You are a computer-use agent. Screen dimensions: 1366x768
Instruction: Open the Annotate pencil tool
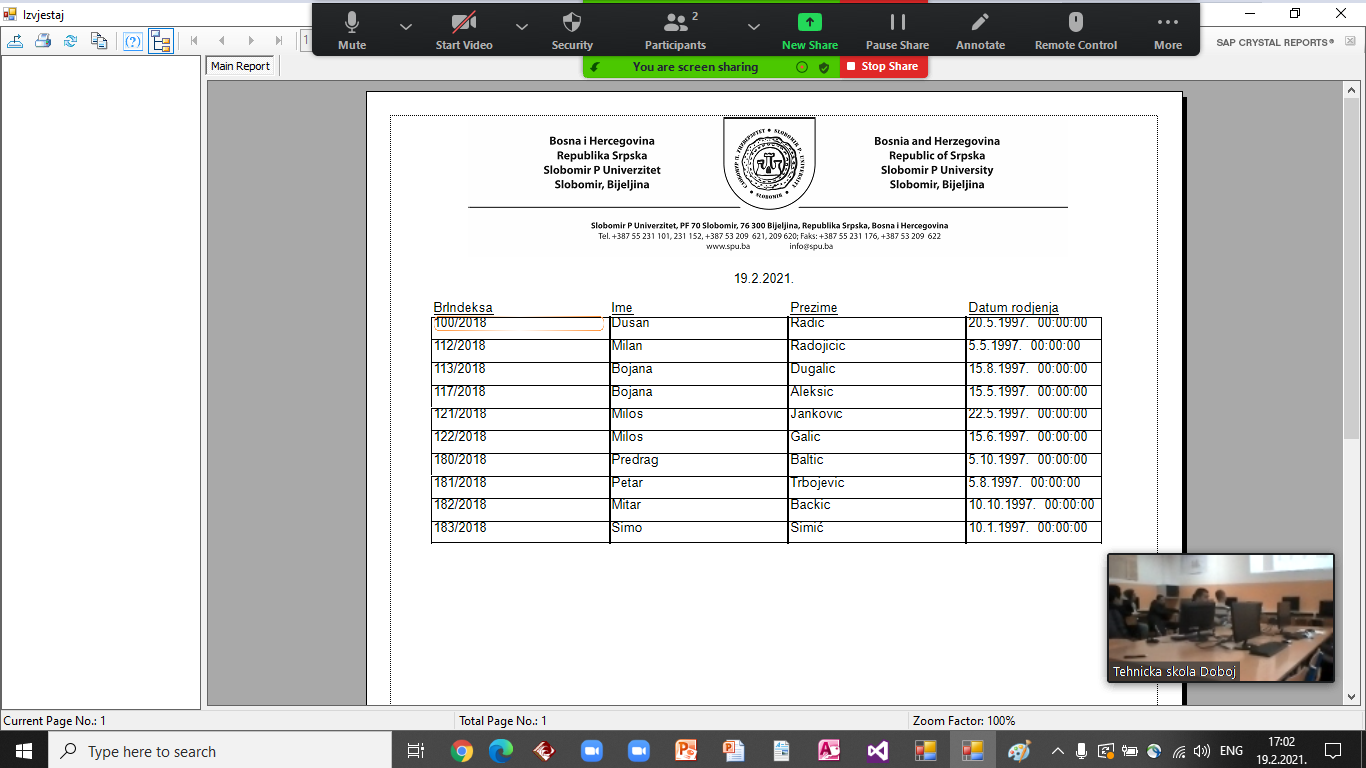980,31
